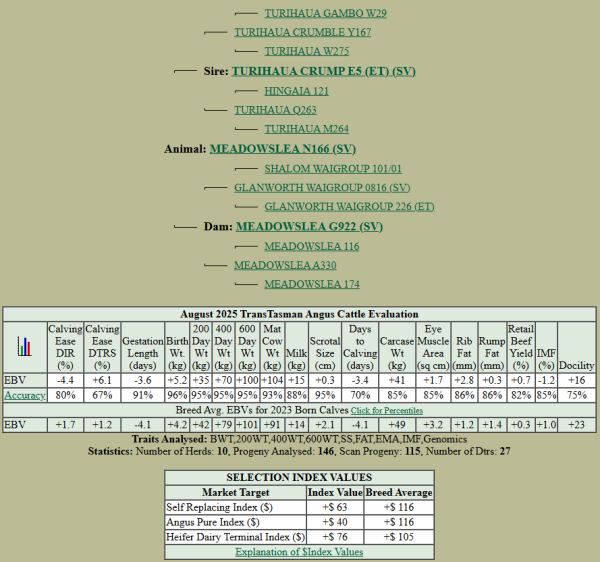The image size is (600, 562).
Task: Select the Carcase Wt (kg) header
Action: pyautogui.click(x=397, y=347)
